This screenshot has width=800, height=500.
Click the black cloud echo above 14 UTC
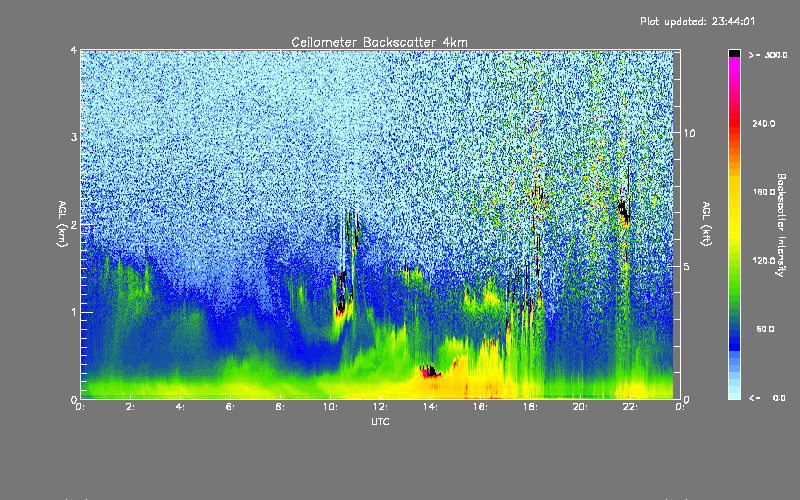click(431, 371)
